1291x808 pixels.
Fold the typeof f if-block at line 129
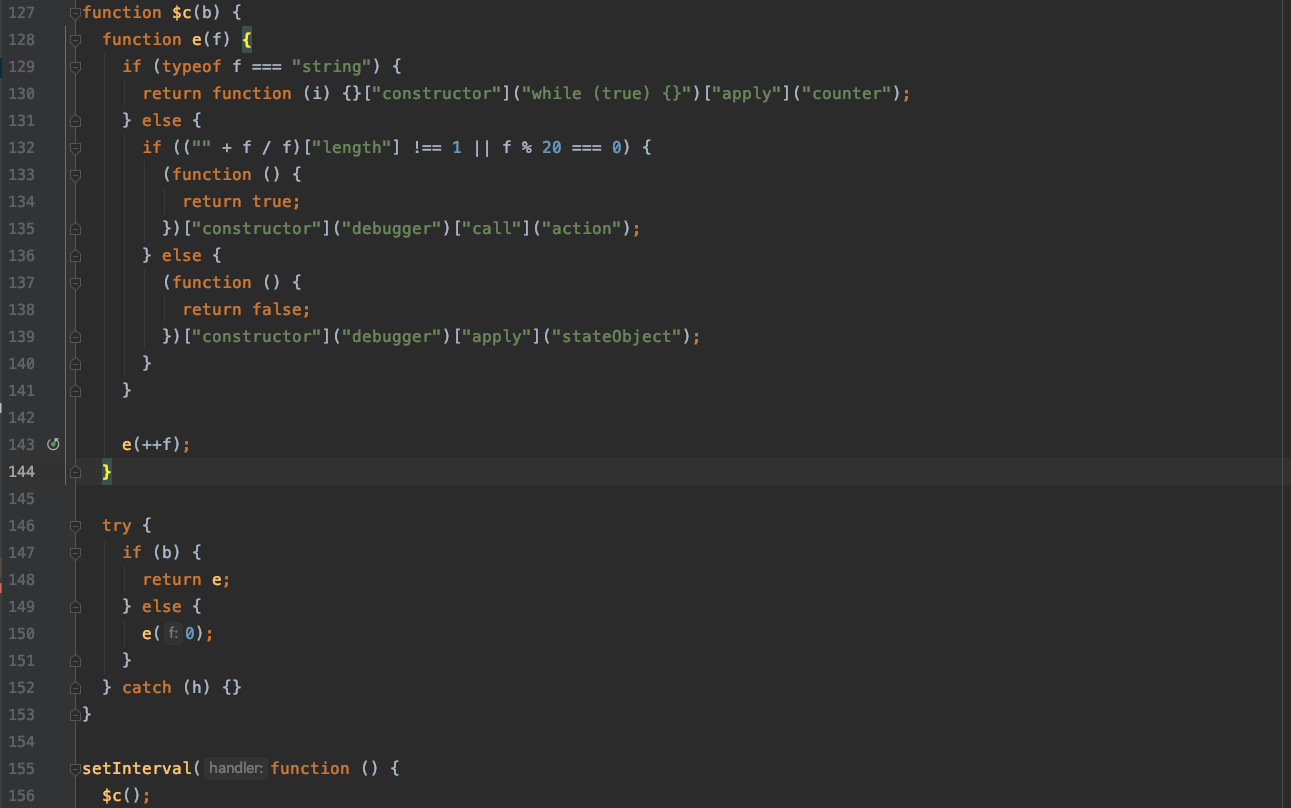pyautogui.click(x=75, y=67)
